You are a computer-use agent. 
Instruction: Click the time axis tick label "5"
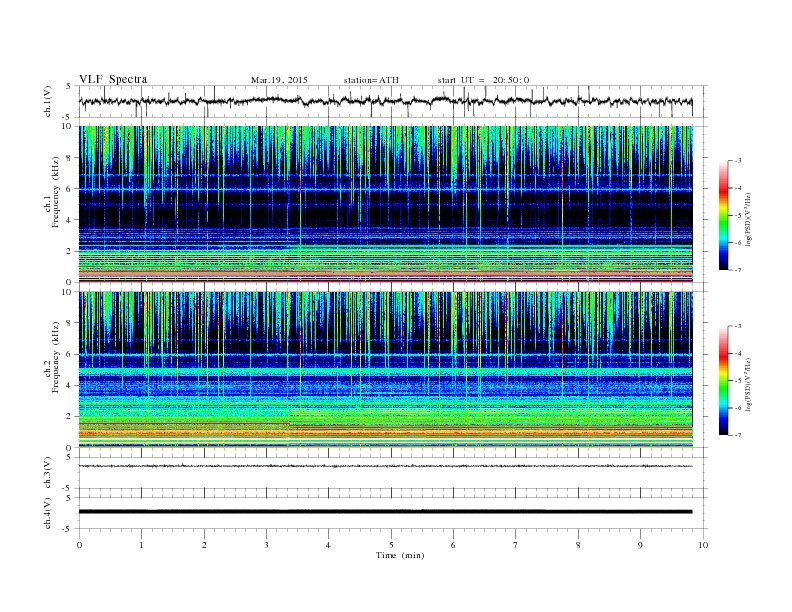pyautogui.click(x=391, y=545)
